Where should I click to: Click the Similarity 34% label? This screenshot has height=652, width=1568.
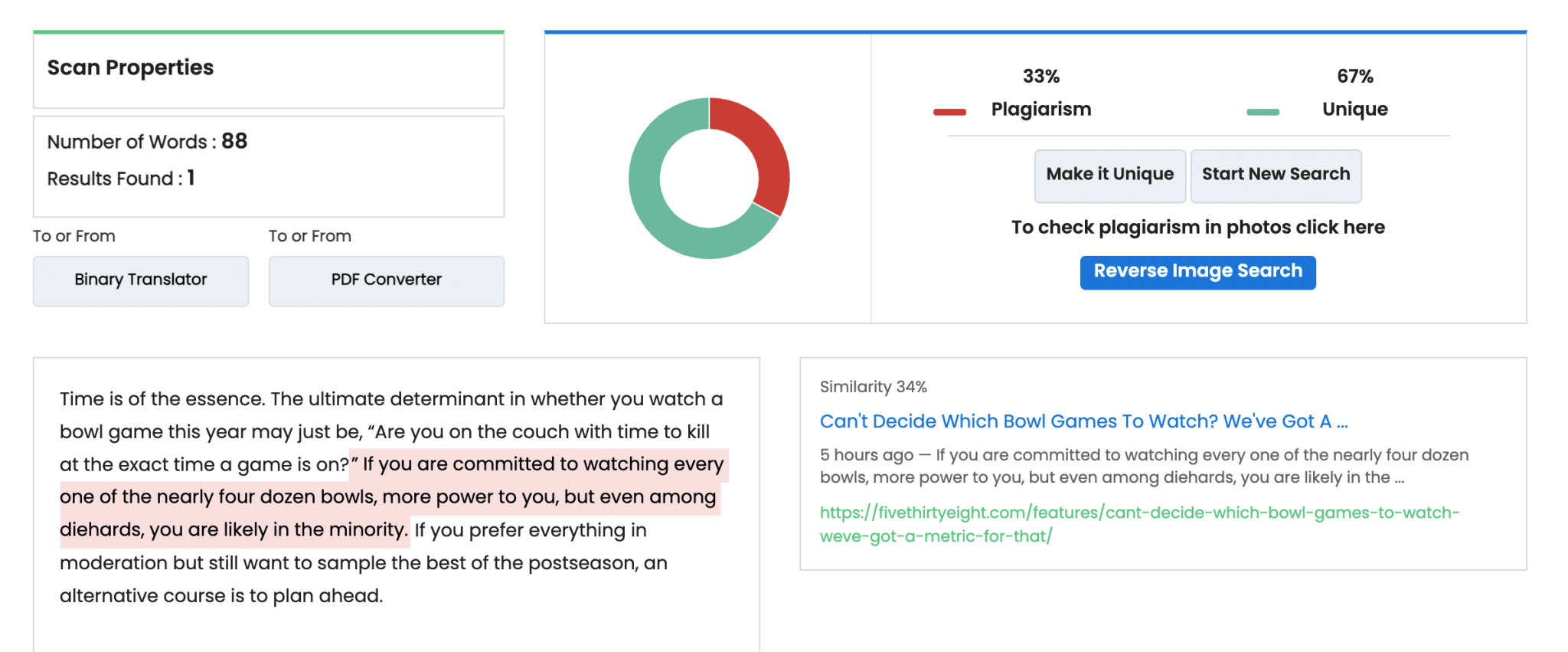click(873, 387)
